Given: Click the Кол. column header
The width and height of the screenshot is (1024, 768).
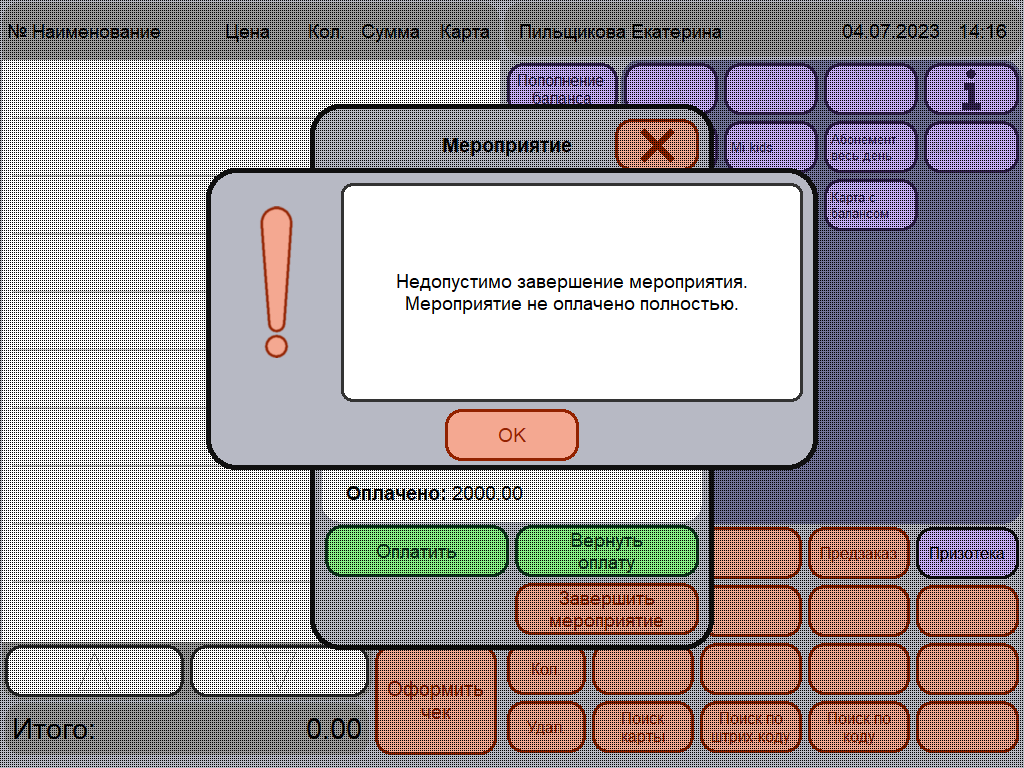Looking at the screenshot, I should click(x=326, y=31).
